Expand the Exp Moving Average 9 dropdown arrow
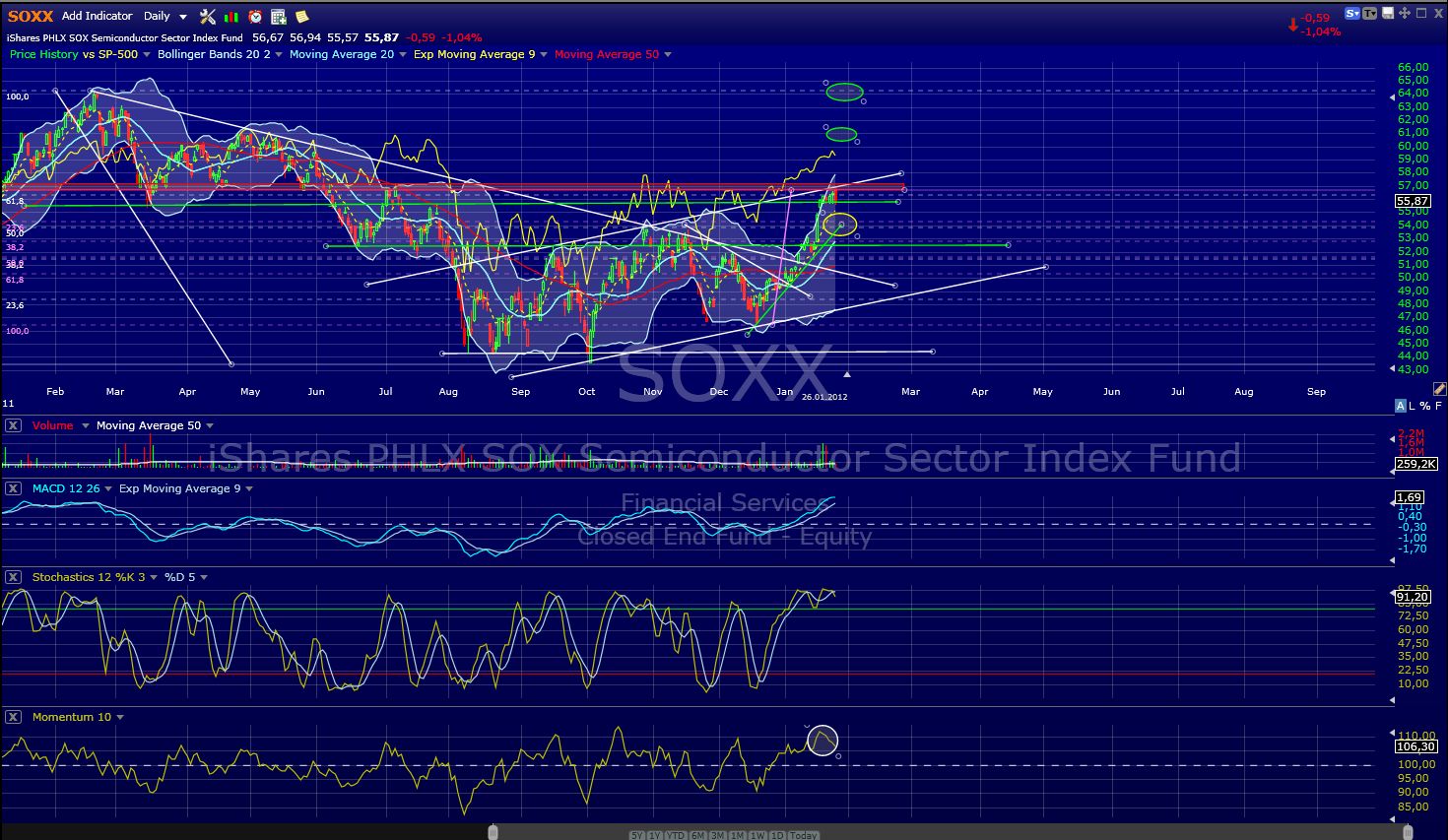 coord(544,55)
